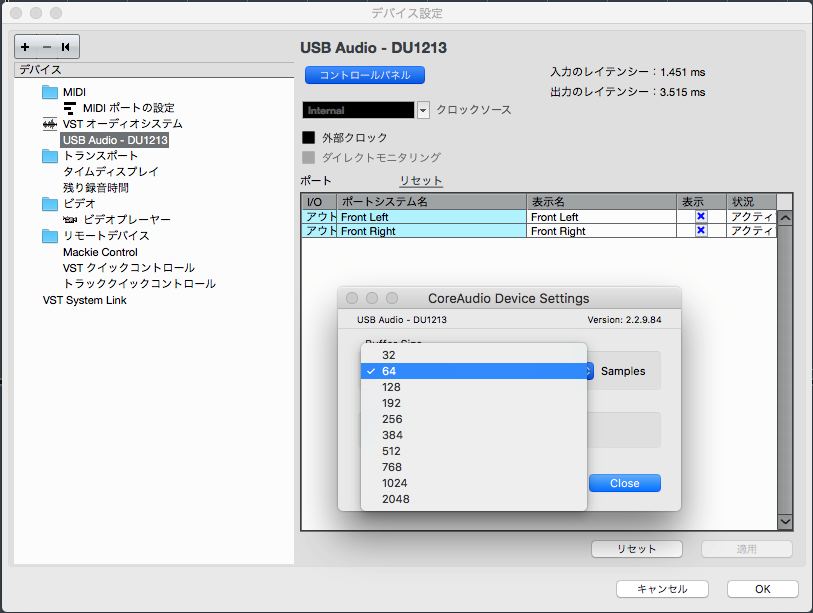Image resolution: width=813 pixels, height=613 pixels.
Task: Choose buffer size 1024
Action: [474, 483]
